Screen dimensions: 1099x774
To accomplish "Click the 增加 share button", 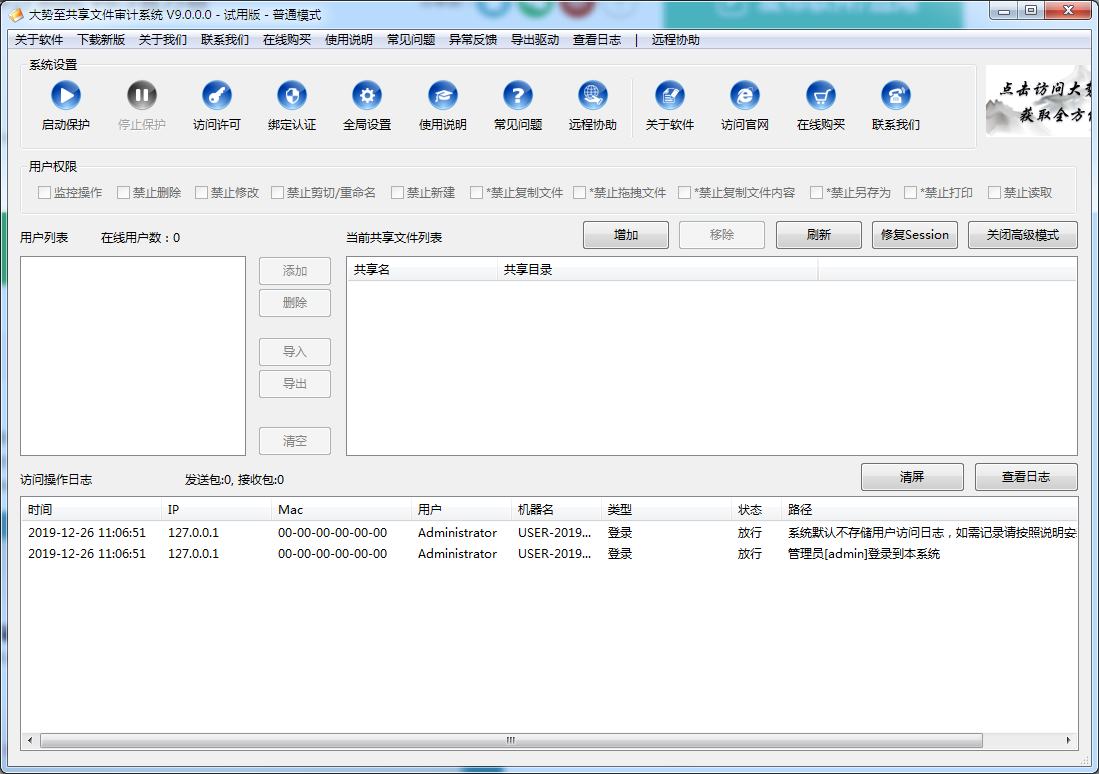I will [626, 235].
